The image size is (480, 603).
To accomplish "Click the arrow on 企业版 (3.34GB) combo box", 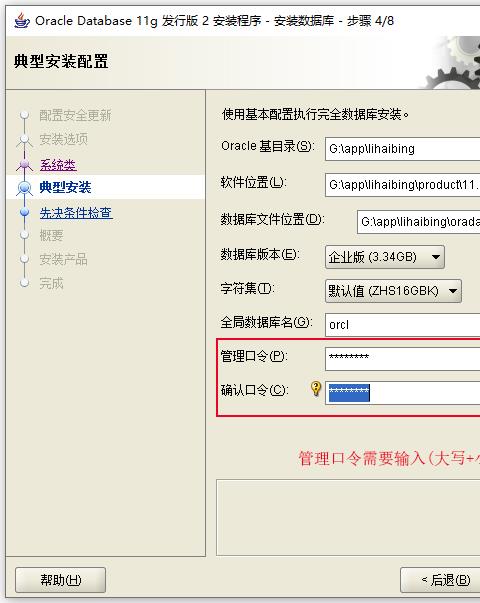I will pyautogui.click(x=436, y=257).
